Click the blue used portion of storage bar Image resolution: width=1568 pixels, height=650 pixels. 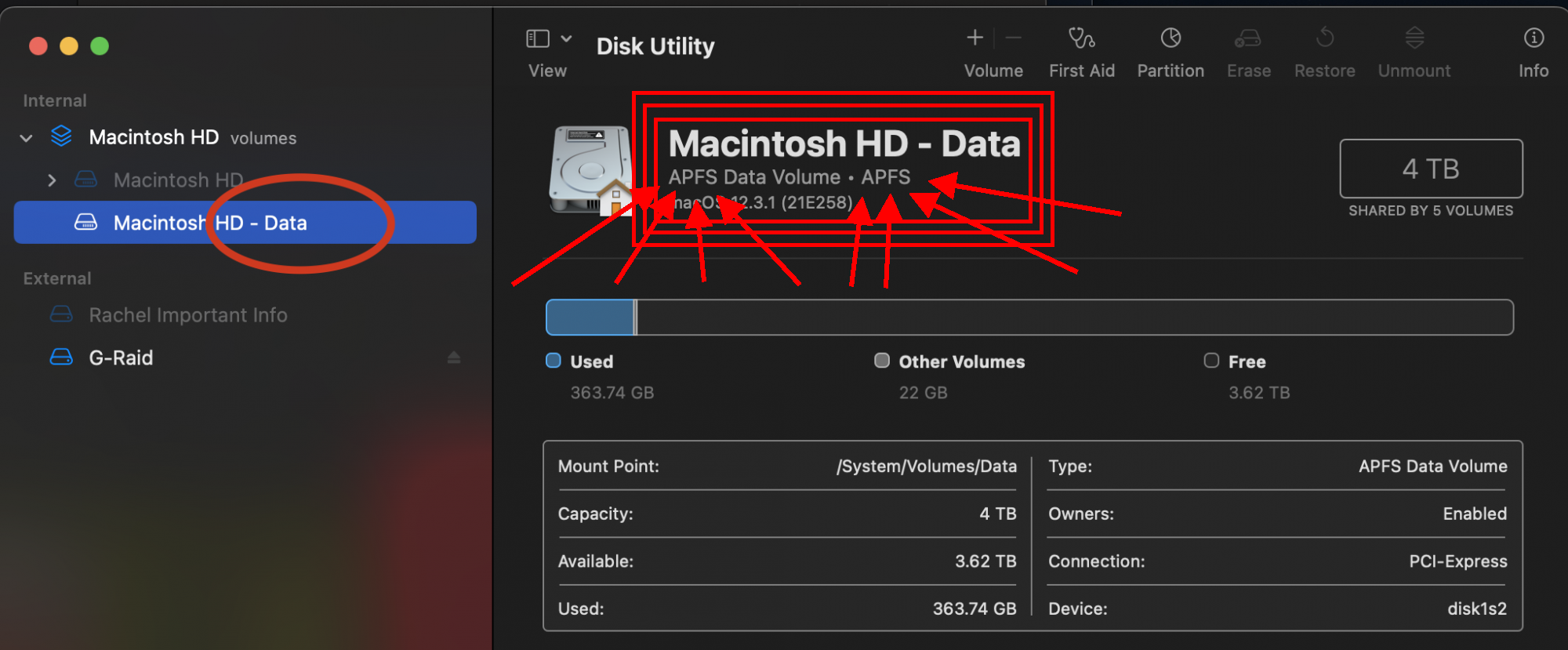[x=590, y=318]
